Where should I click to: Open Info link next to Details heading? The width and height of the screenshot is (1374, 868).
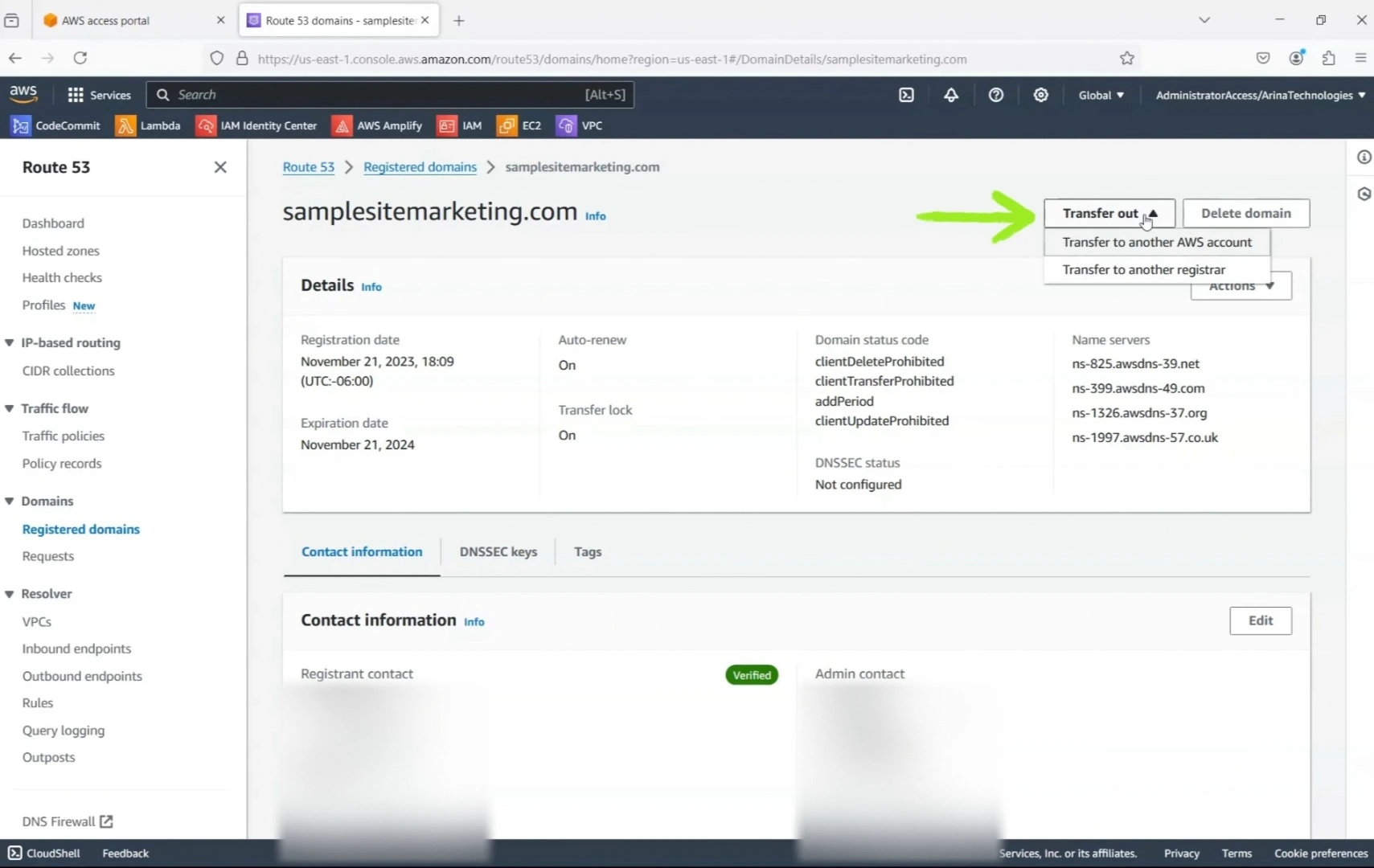click(x=371, y=287)
